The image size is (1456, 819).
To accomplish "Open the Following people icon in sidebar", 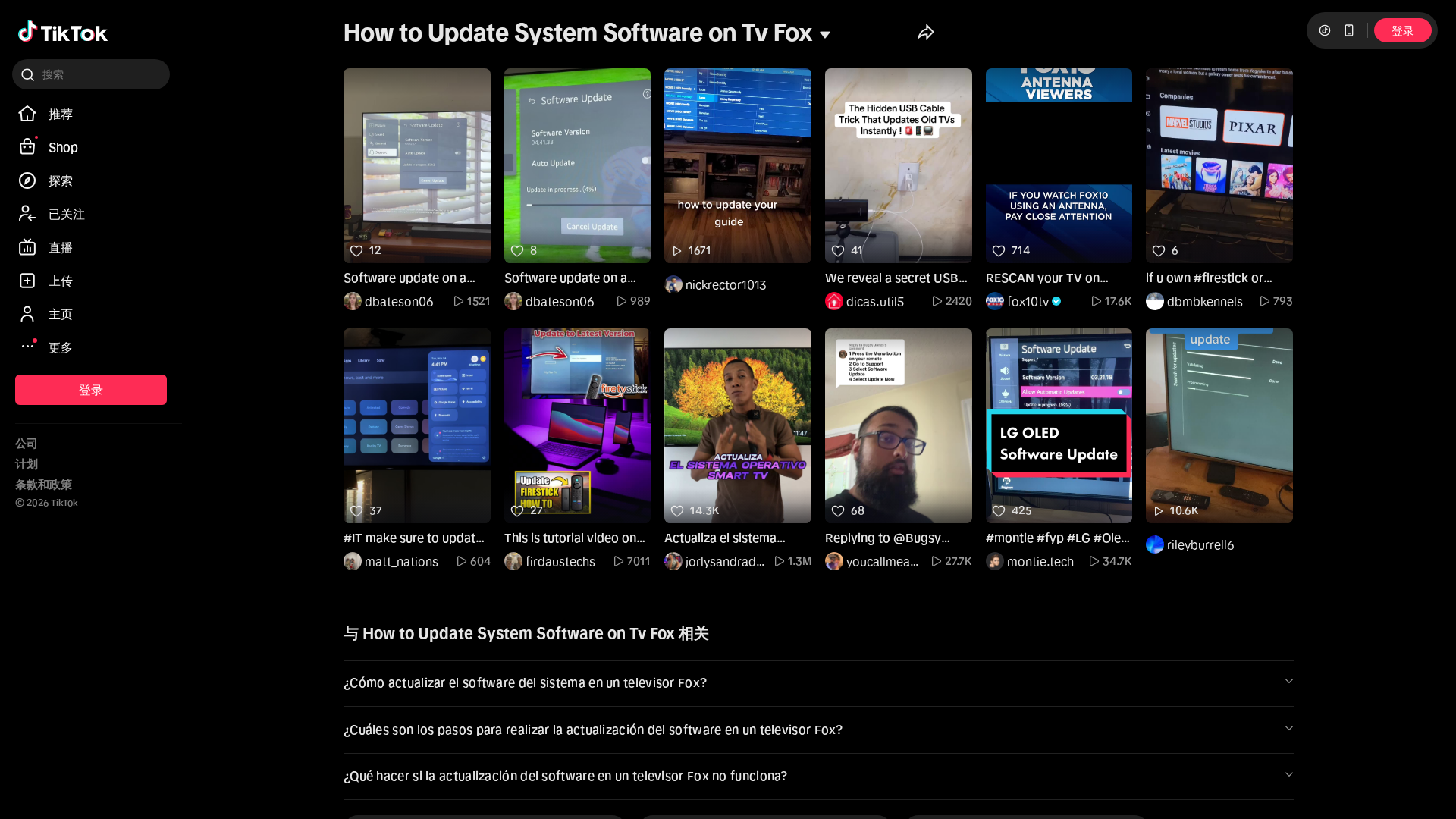I will click(x=27, y=214).
